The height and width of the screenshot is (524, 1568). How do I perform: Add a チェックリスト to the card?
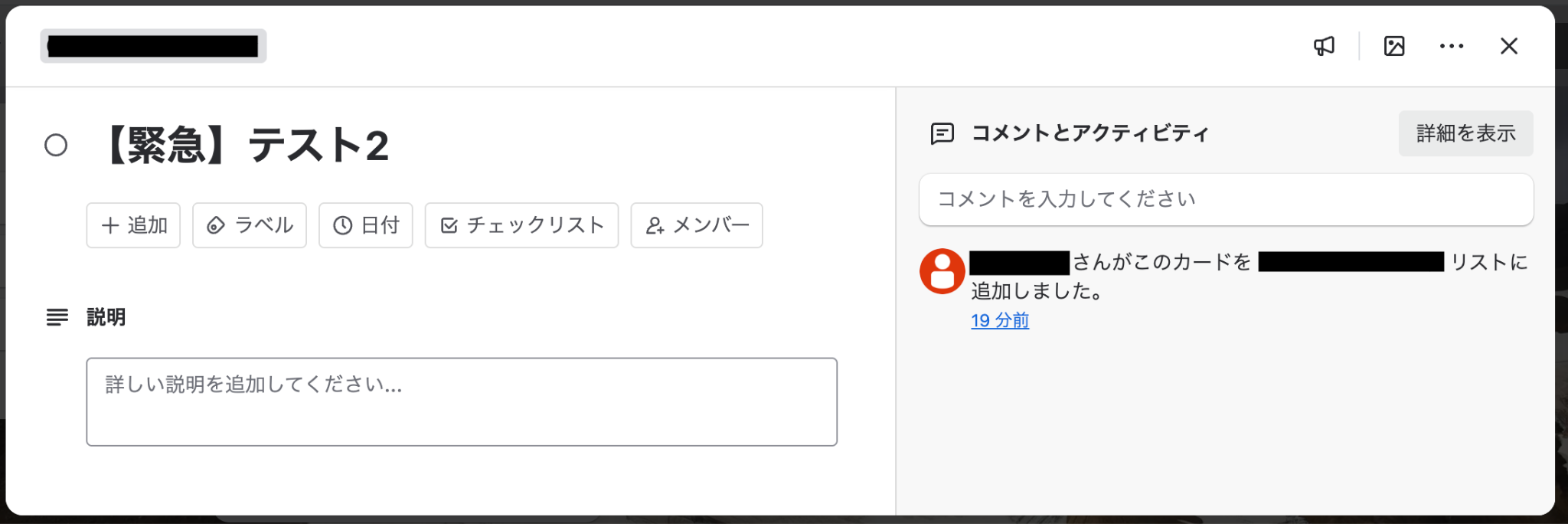pos(521,225)
